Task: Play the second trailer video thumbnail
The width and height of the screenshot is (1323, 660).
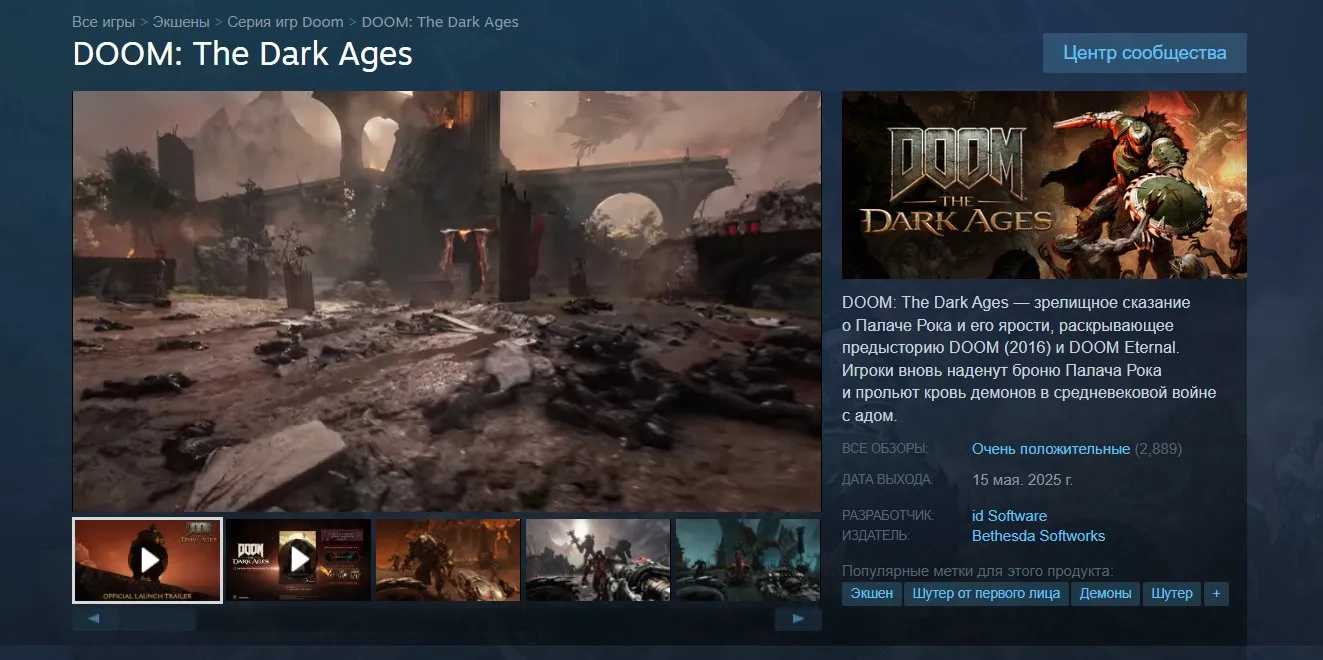Action: coord(298,560)
